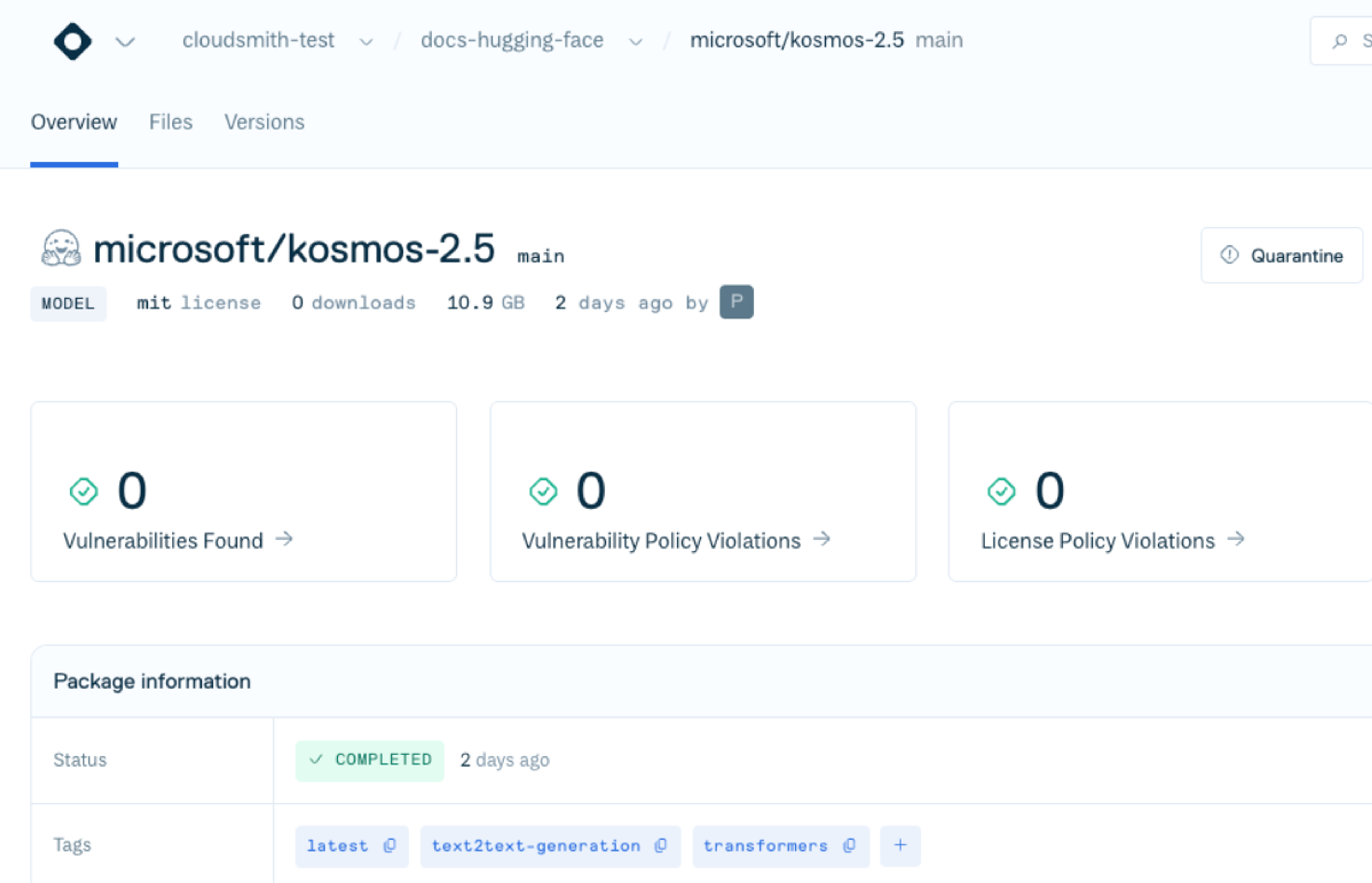The height and width of the screenshot is (883, 1372).
Task: Copy the text2text-generation tag
Action: point(661,846)
